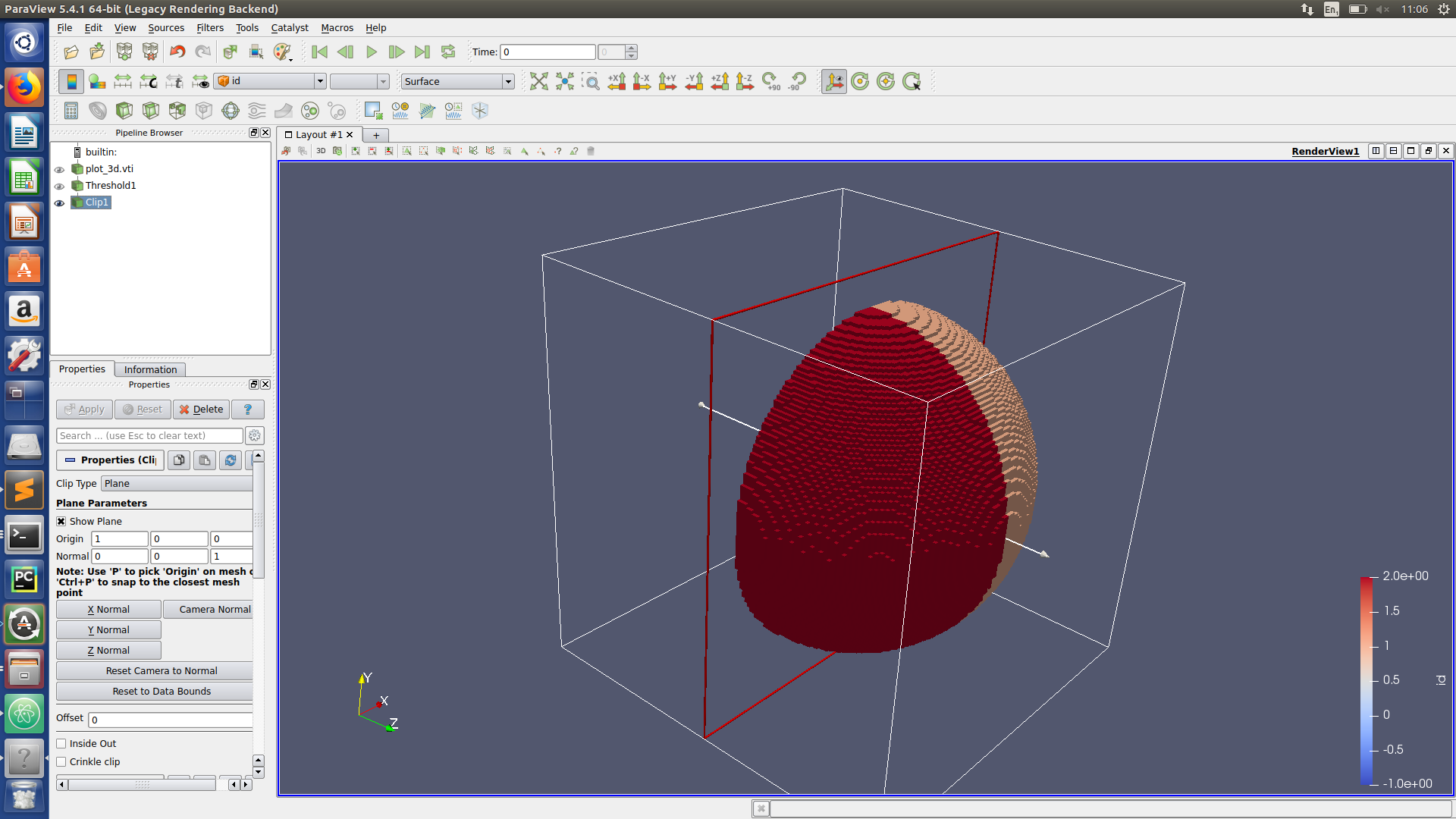Switch to the Information tab
Screen dimensions: 1456x819
[150, 369]
